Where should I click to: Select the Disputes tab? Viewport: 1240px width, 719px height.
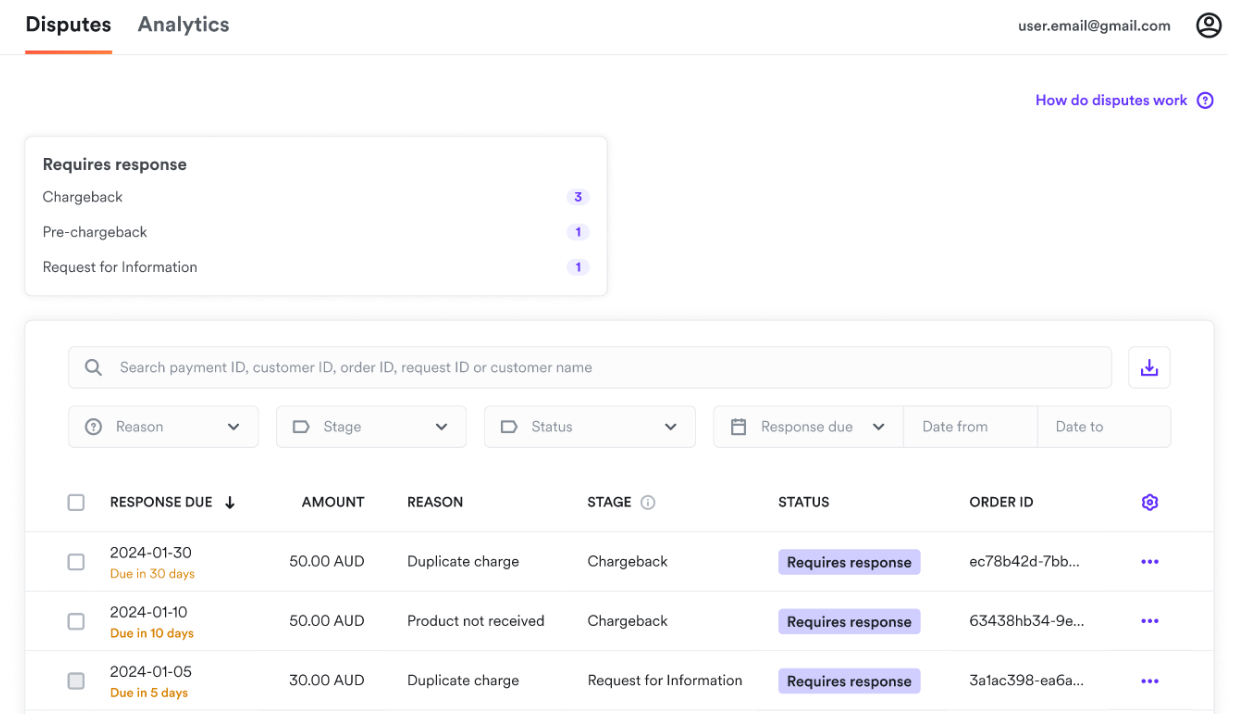tap(68, 24)
